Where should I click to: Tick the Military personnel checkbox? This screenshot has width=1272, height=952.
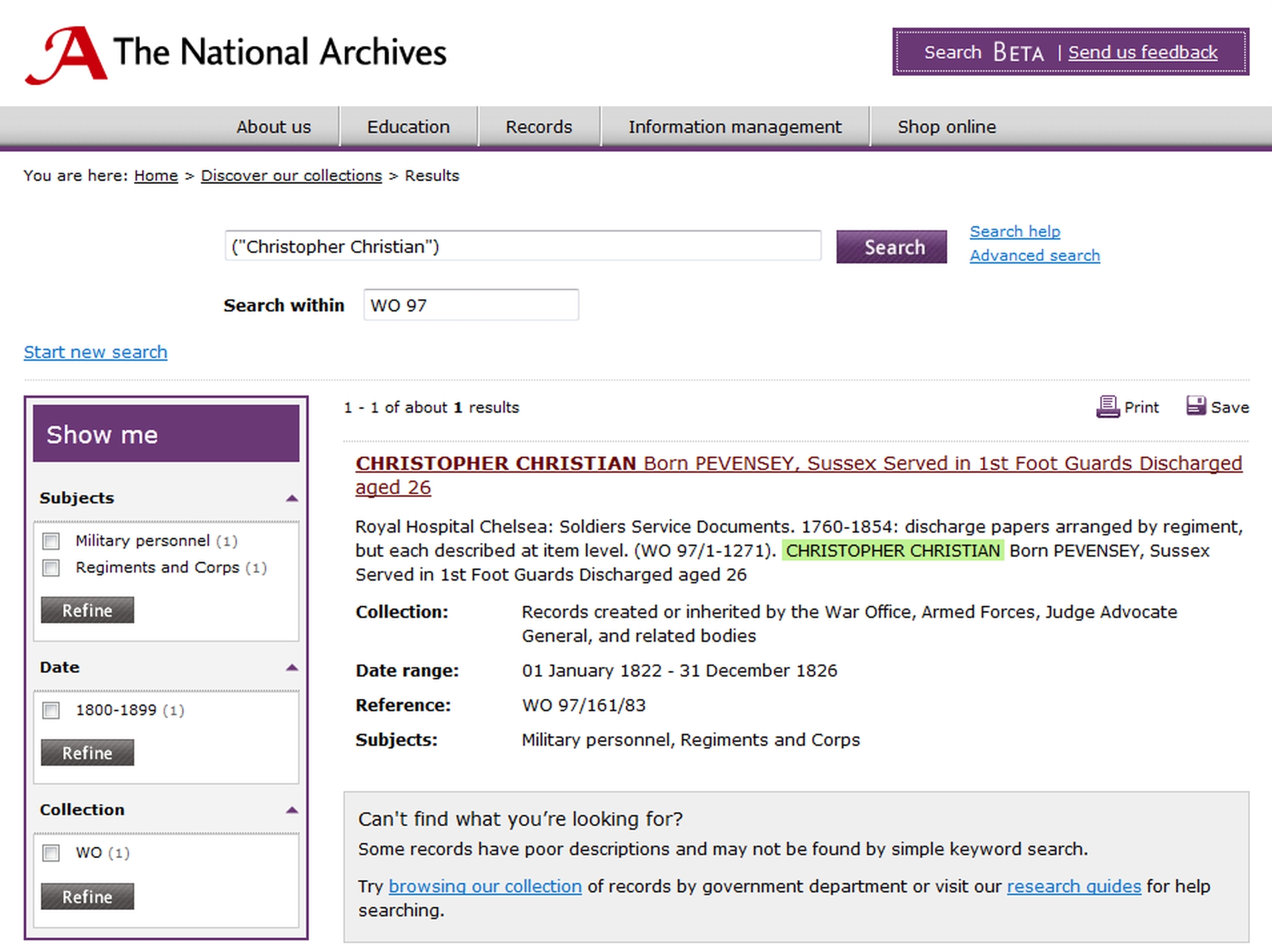tap(51, 541)
